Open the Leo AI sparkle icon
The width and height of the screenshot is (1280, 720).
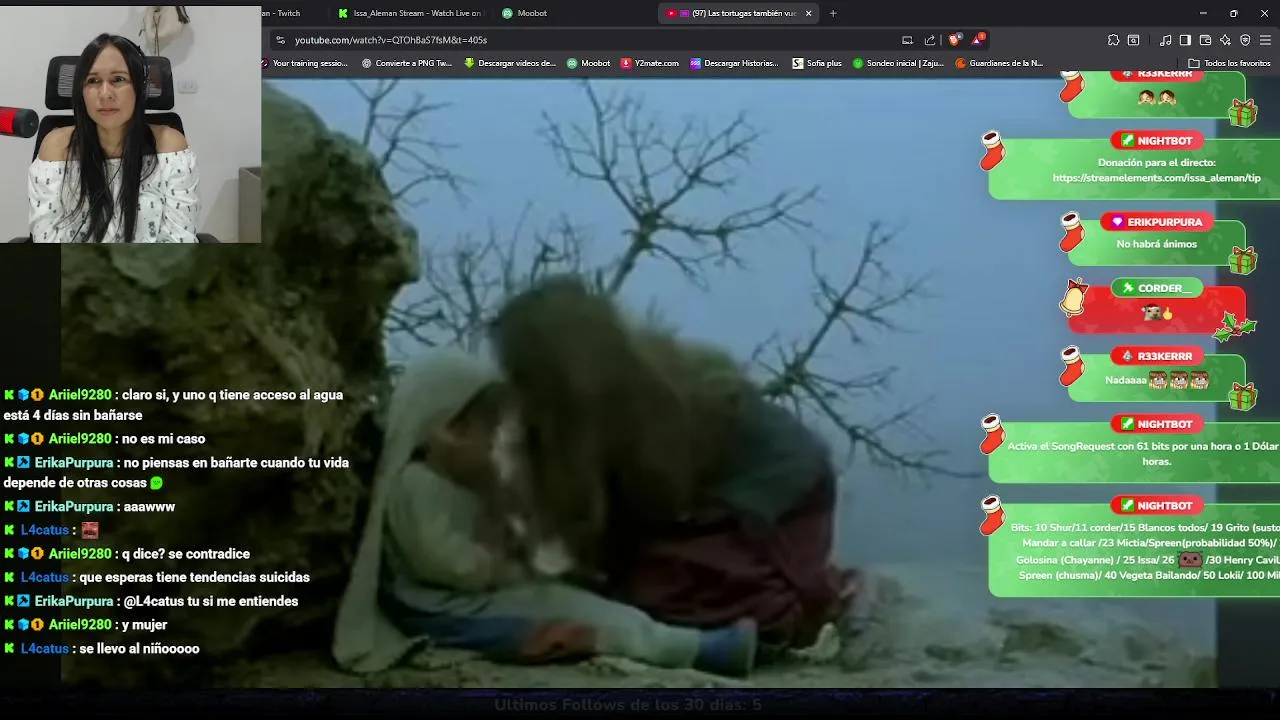point(1225,40)
